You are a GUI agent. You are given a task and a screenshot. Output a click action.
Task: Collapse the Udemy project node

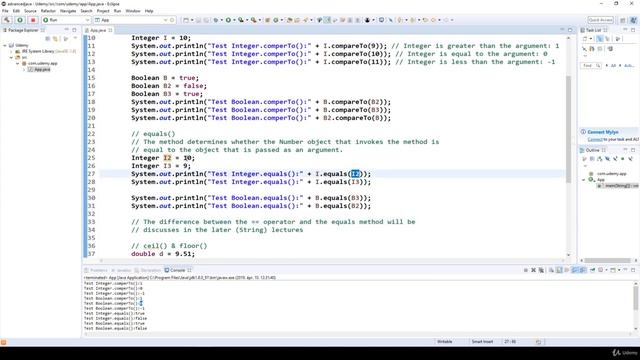[5, 45]
